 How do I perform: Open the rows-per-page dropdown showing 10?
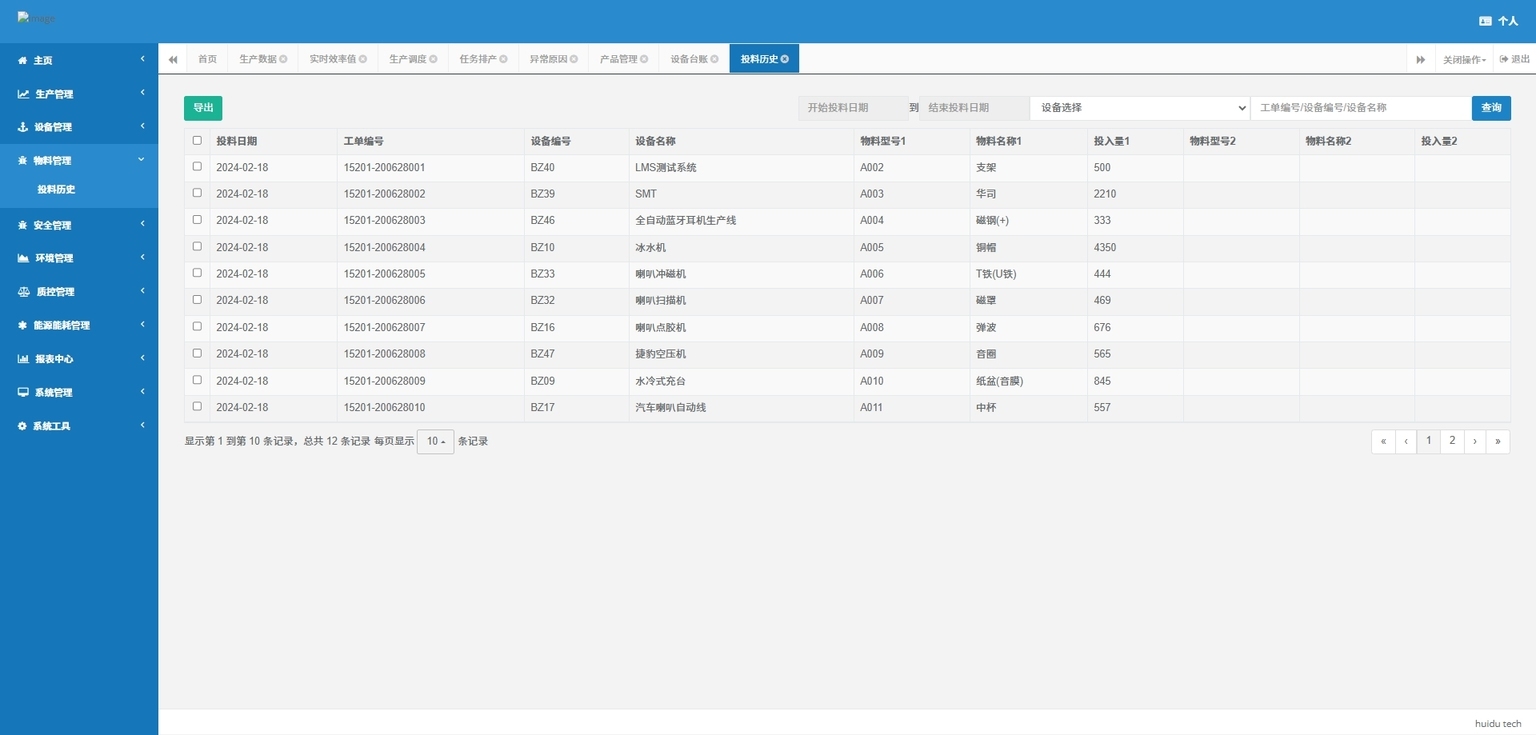[x=435, y=442]
